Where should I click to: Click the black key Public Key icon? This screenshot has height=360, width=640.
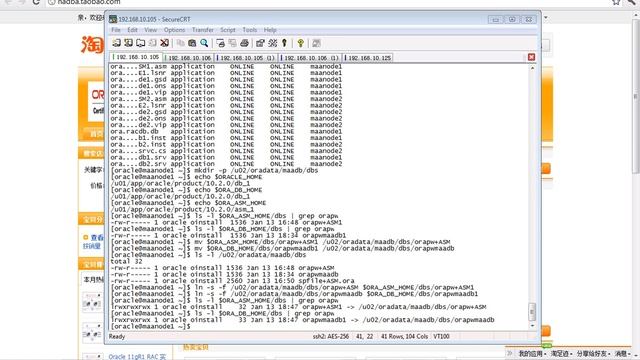click(284, 43)
